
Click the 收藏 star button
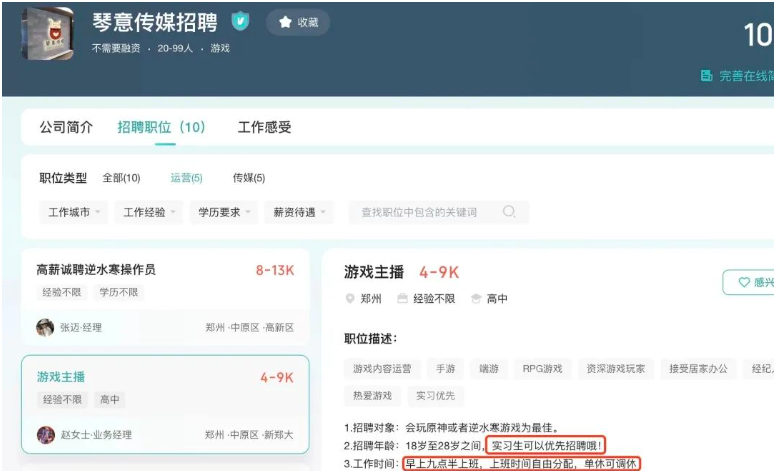pyautogui.click(x=298, y=22)
